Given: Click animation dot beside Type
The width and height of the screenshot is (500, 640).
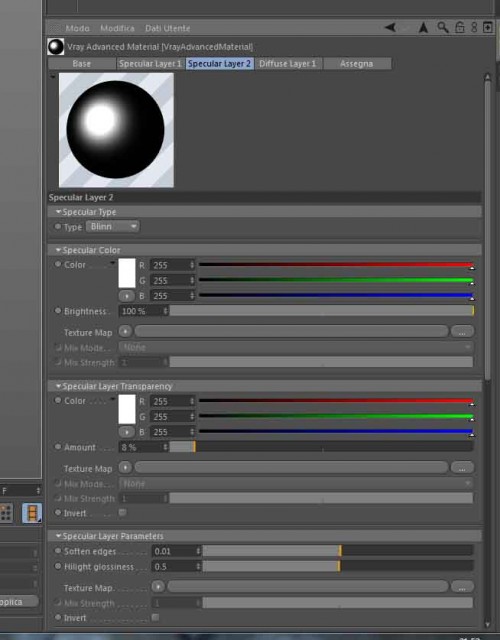Looking at the screenshot, I should [x=58, y=226].
